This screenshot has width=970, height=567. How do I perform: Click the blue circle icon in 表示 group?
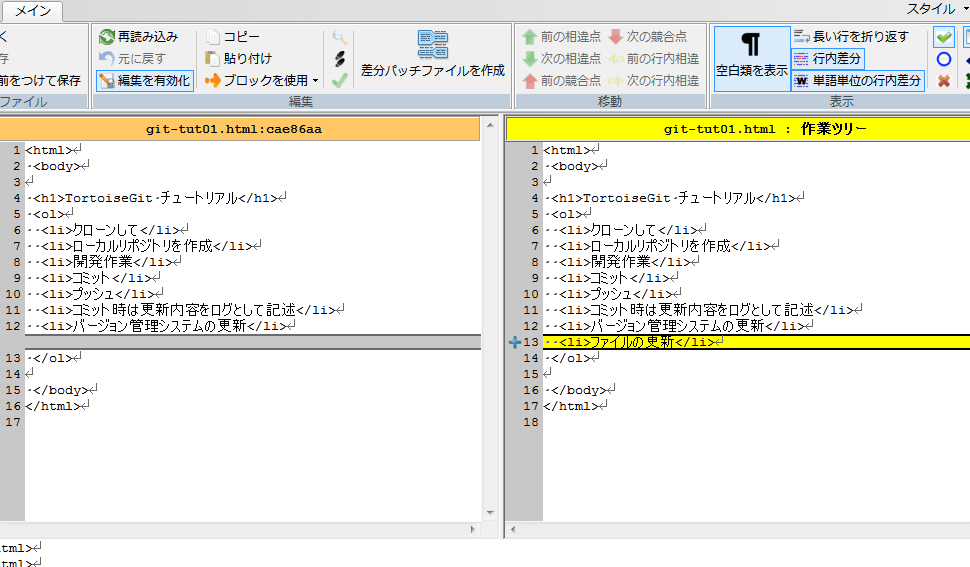(944, 59)
